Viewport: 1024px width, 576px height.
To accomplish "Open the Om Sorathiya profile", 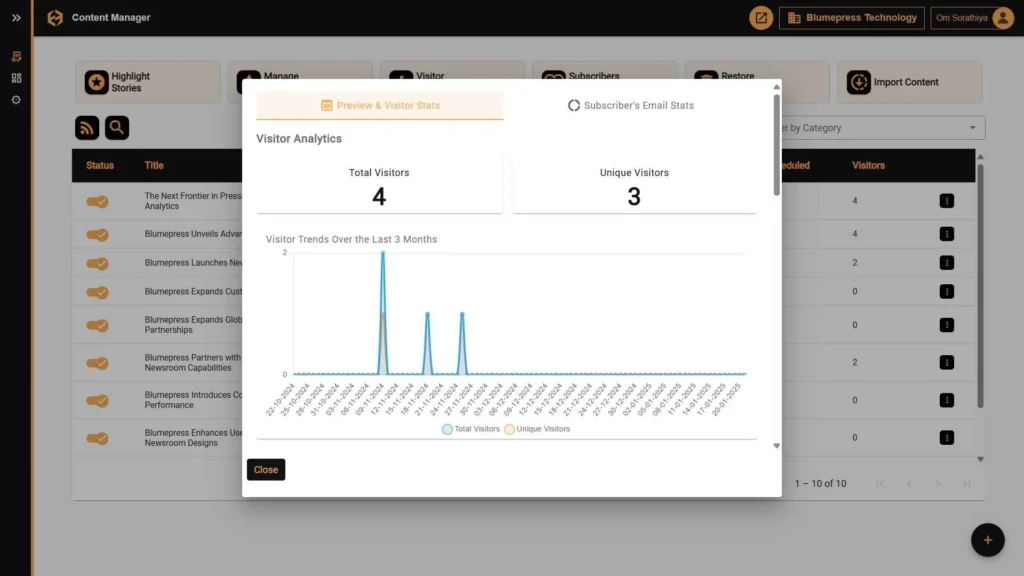I will pyautogui.click(x=967, y=17).
